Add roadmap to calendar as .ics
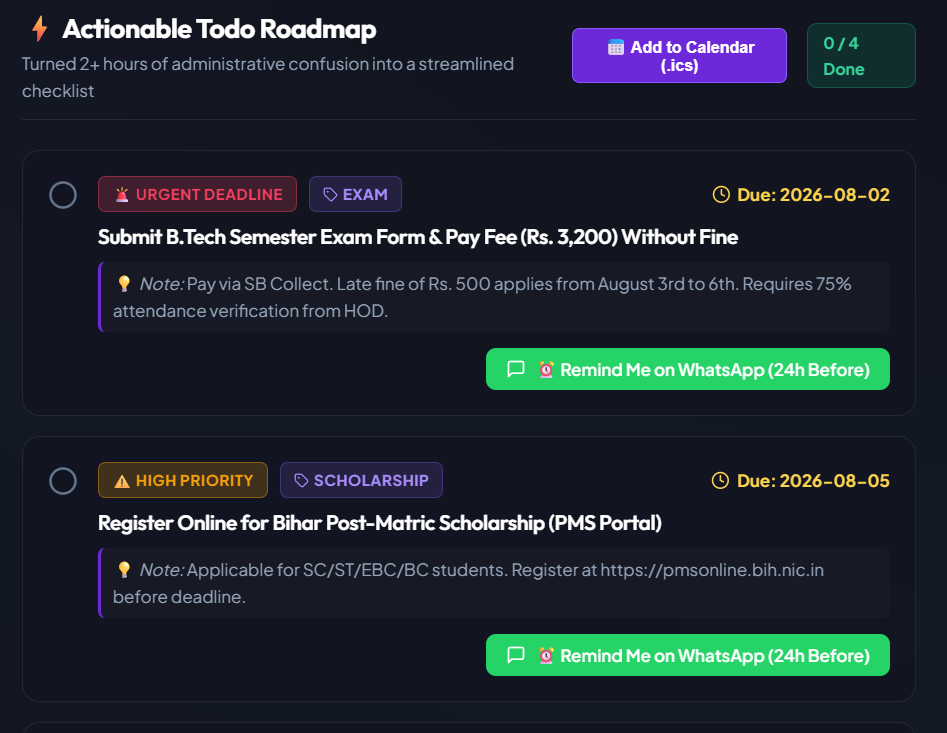Viewport: 947px width, 733px height. click(x=679, y=56)
